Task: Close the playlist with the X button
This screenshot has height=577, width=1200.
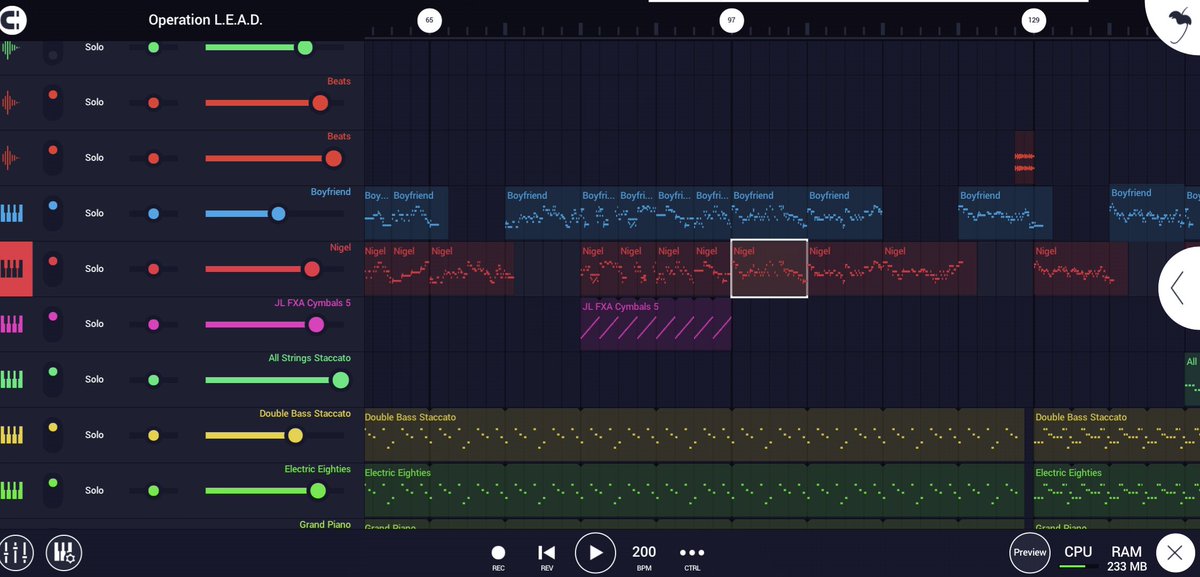Action: click(x=1175, y=553)
